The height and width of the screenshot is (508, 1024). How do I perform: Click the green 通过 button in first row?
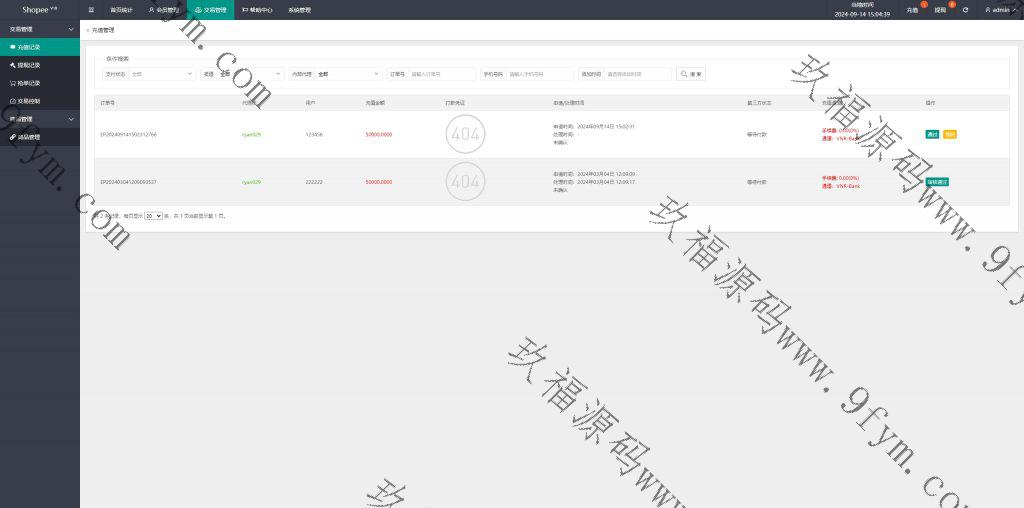932,134
